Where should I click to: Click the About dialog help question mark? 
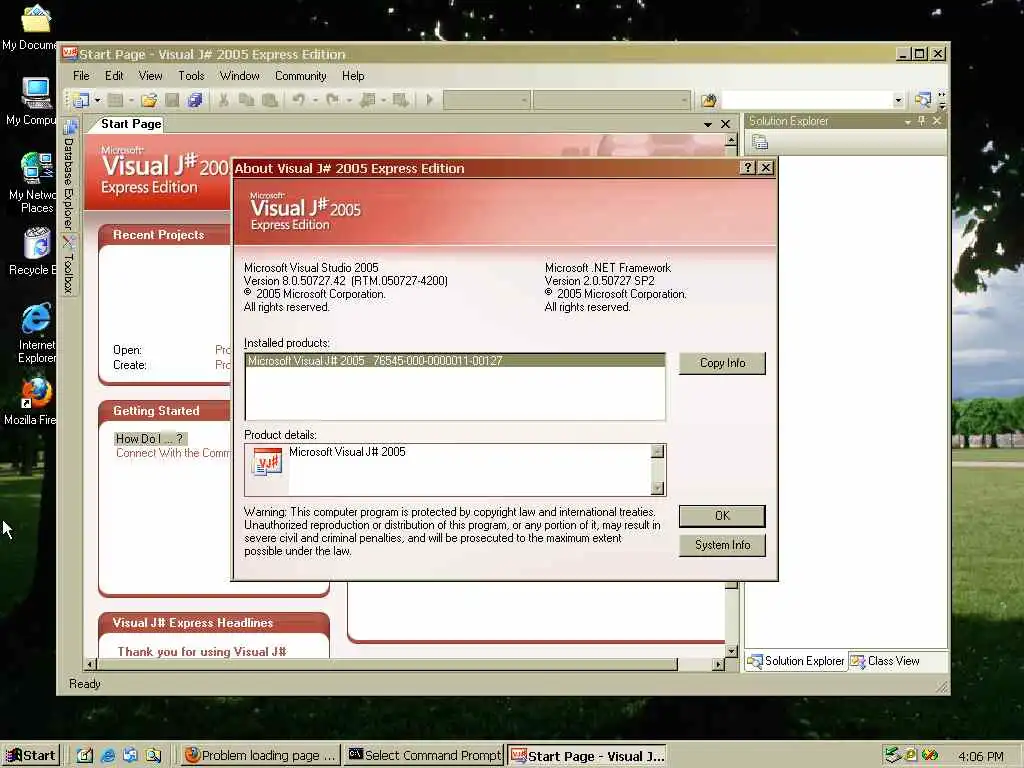coord(748,168)
